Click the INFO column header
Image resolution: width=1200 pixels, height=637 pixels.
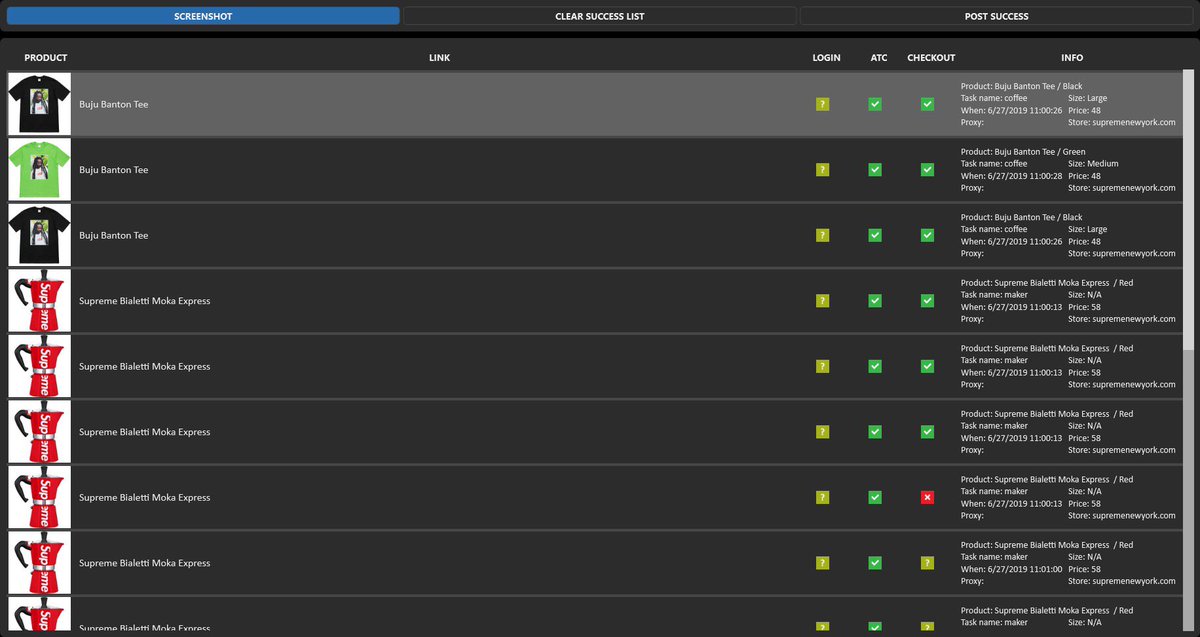pyautogui.click(x=1072, y=58)
